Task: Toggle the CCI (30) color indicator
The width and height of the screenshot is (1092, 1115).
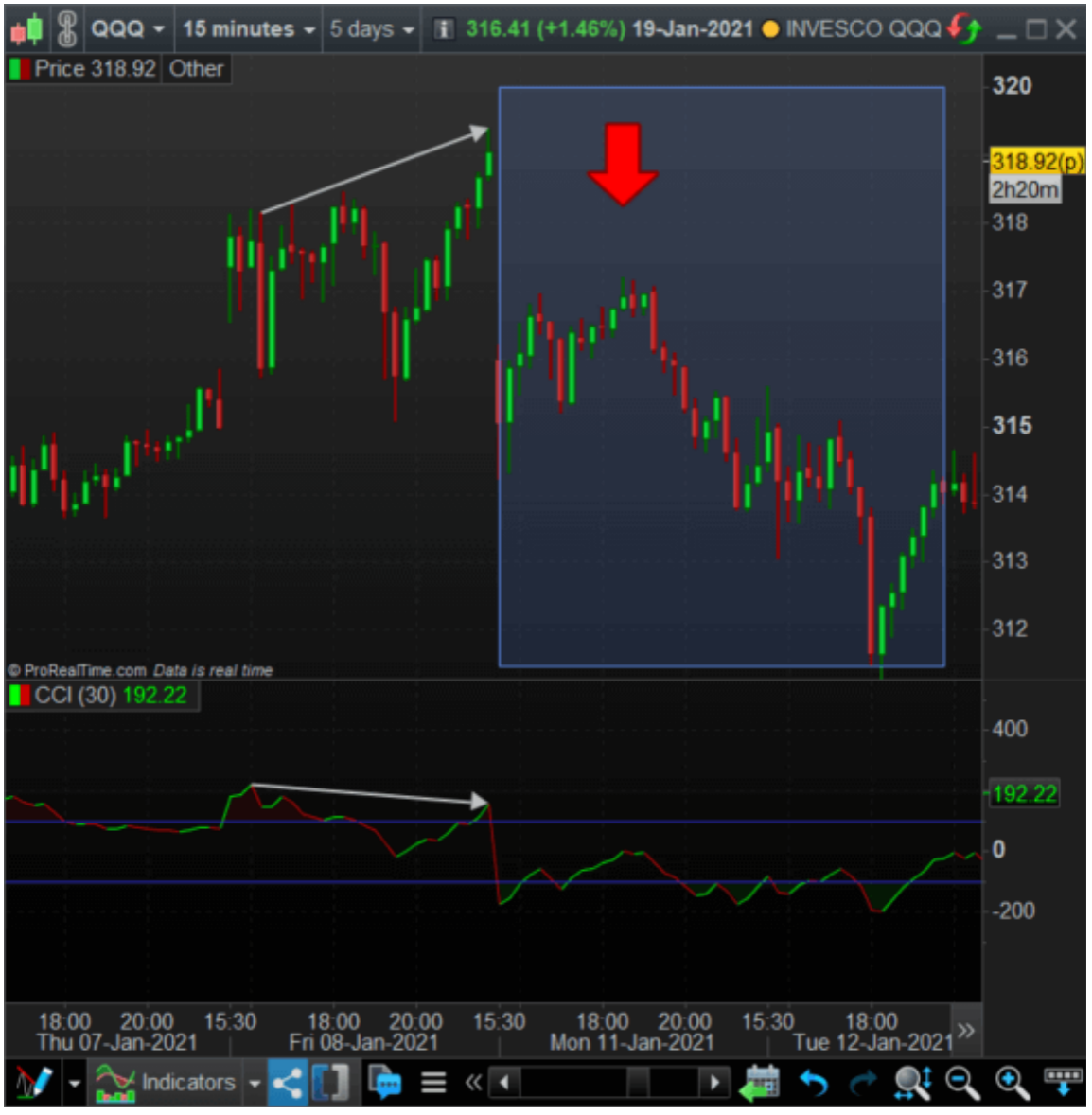Action: 19,696
